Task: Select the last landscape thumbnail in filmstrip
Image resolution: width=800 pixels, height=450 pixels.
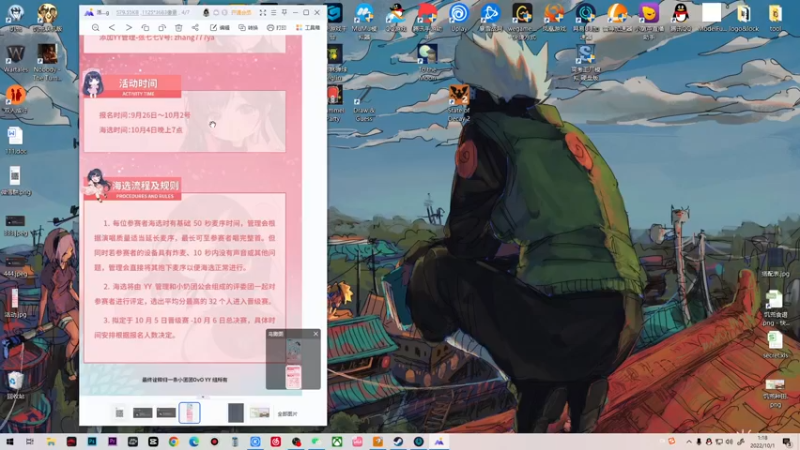Action: tap(260, 413)
